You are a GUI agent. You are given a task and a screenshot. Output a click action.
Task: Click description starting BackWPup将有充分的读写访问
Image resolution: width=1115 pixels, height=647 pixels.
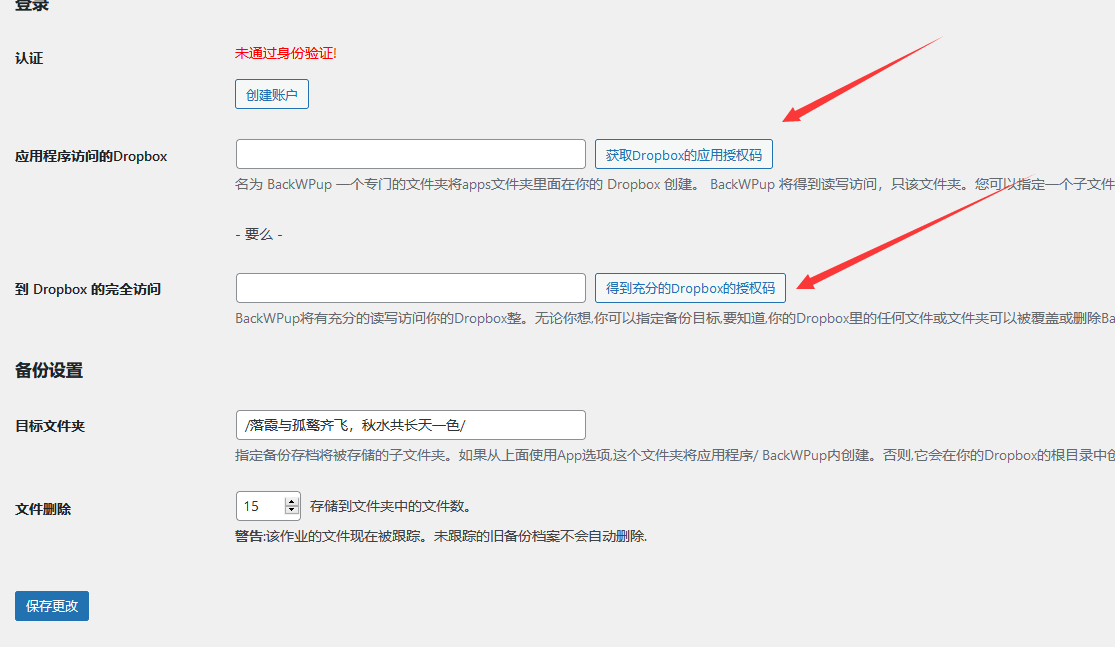675,318
